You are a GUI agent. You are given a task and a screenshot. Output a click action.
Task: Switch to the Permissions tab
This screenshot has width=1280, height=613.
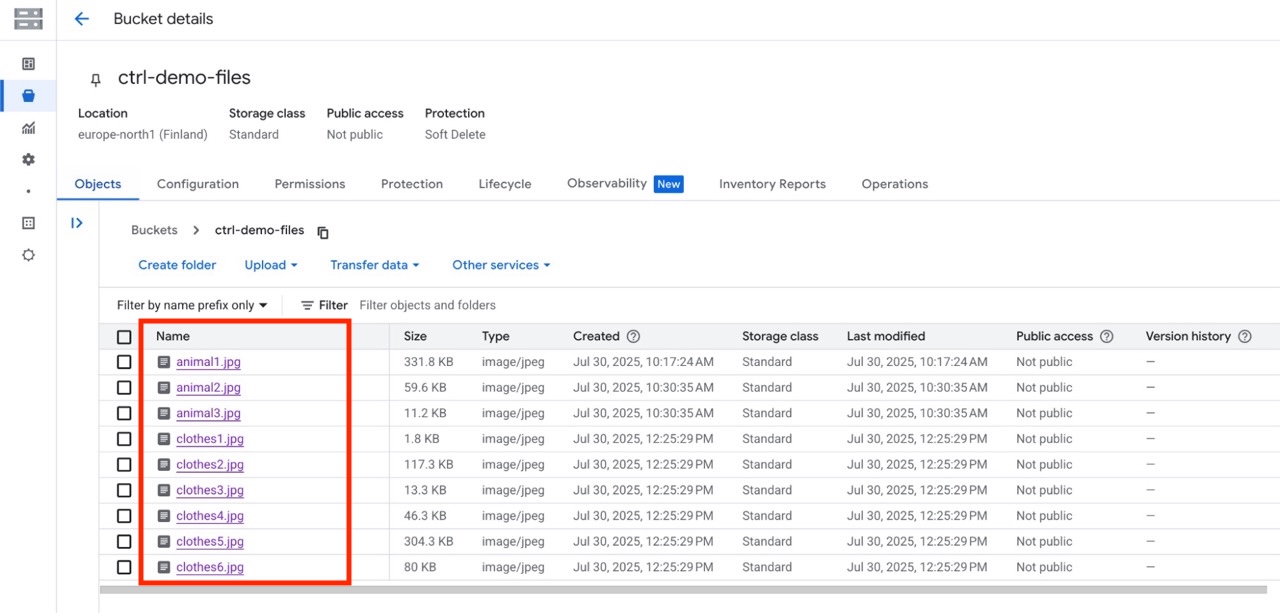[x=310, y=184]
